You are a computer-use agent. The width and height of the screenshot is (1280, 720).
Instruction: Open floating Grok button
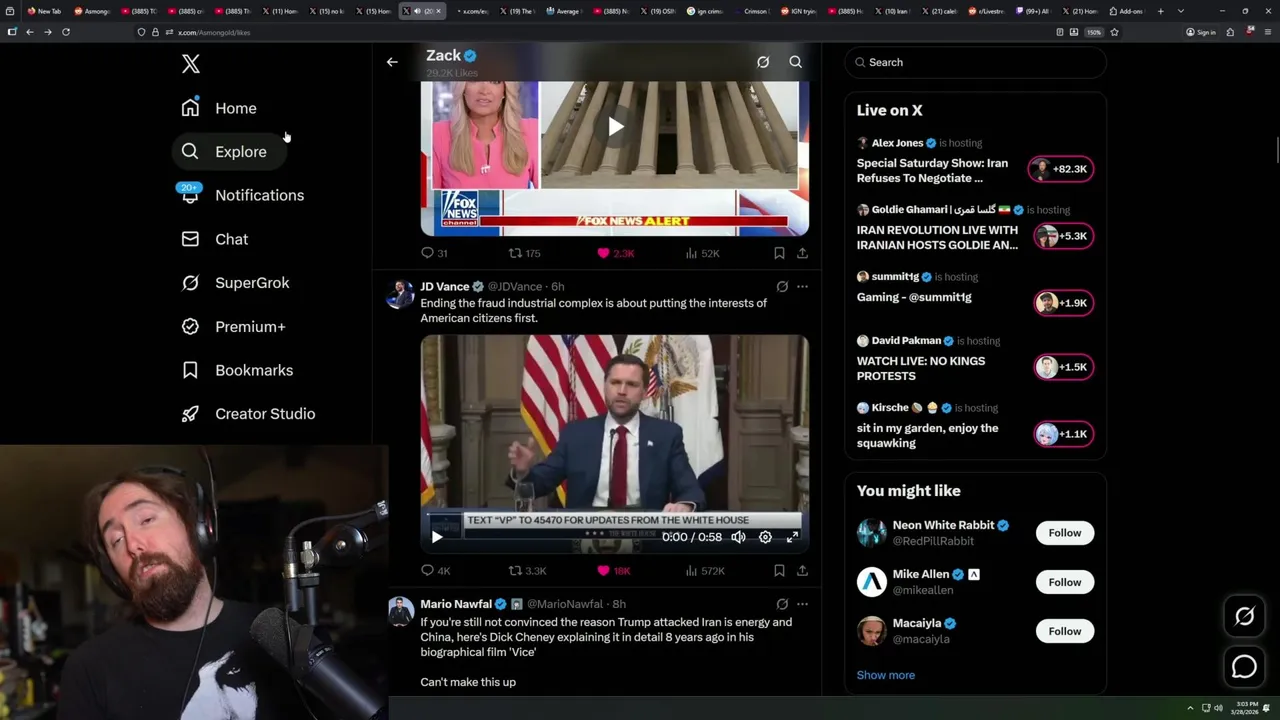(1244, 617)
